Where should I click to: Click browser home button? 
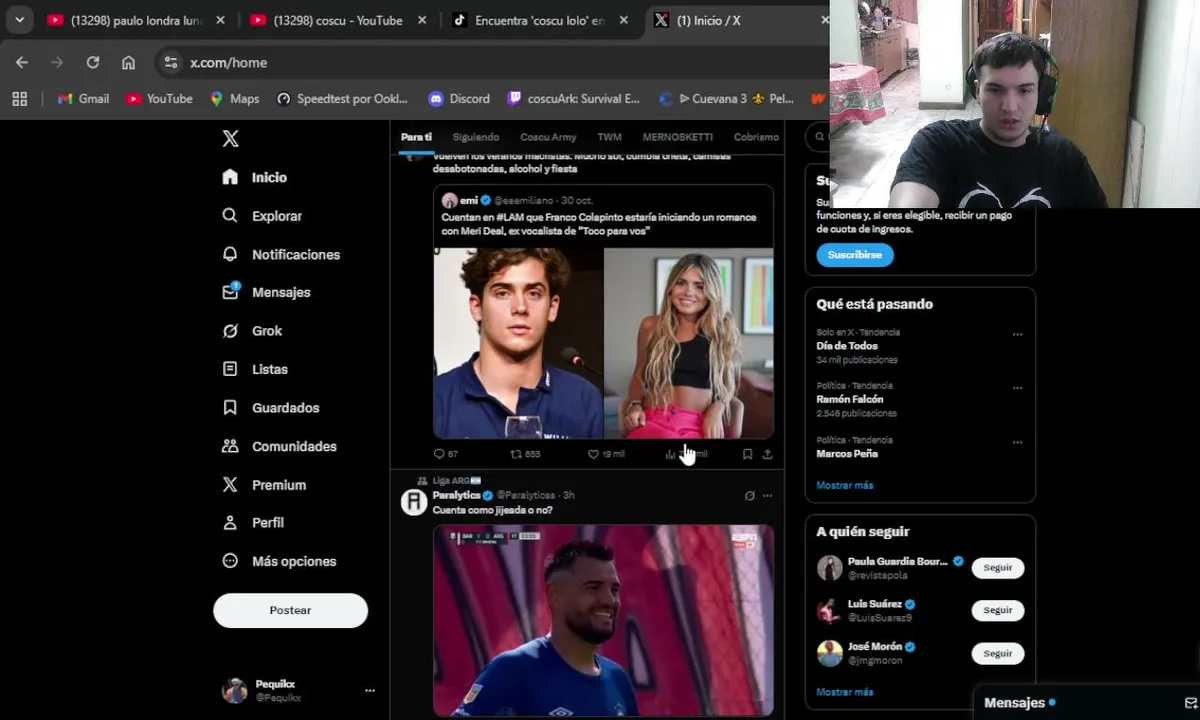pos(128,62)
